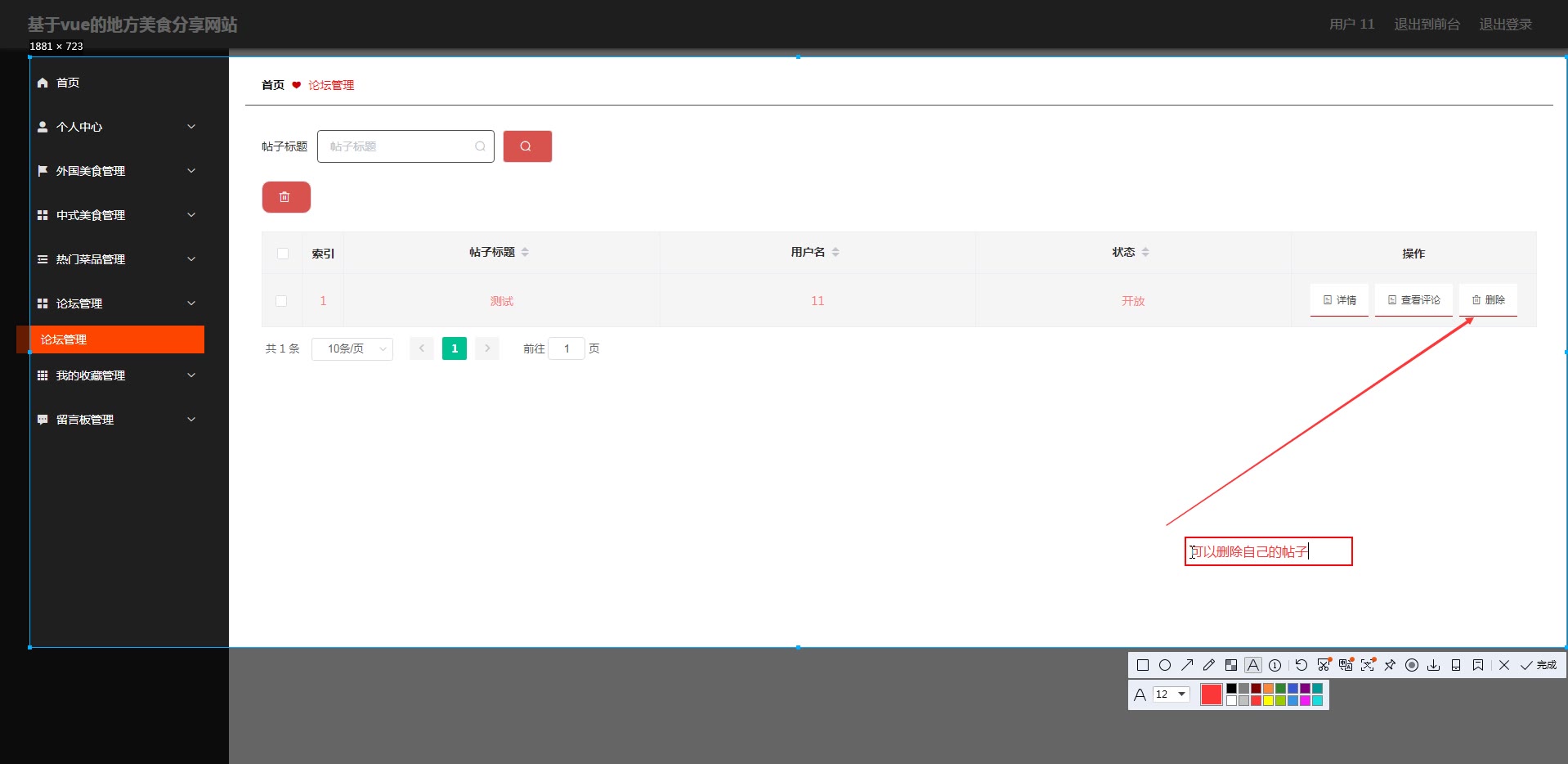Select the mosaic blur tool

(1231, 665)
